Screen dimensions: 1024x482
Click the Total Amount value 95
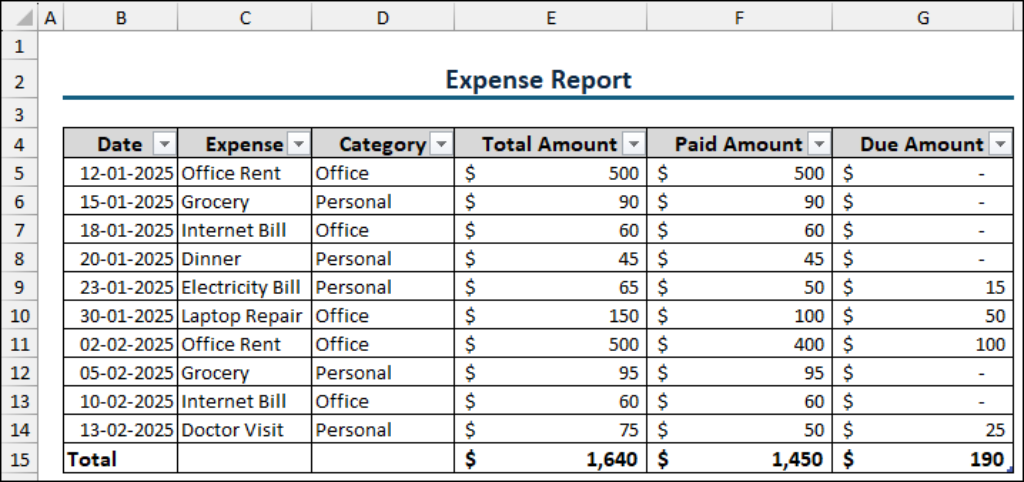coord(551,372)
